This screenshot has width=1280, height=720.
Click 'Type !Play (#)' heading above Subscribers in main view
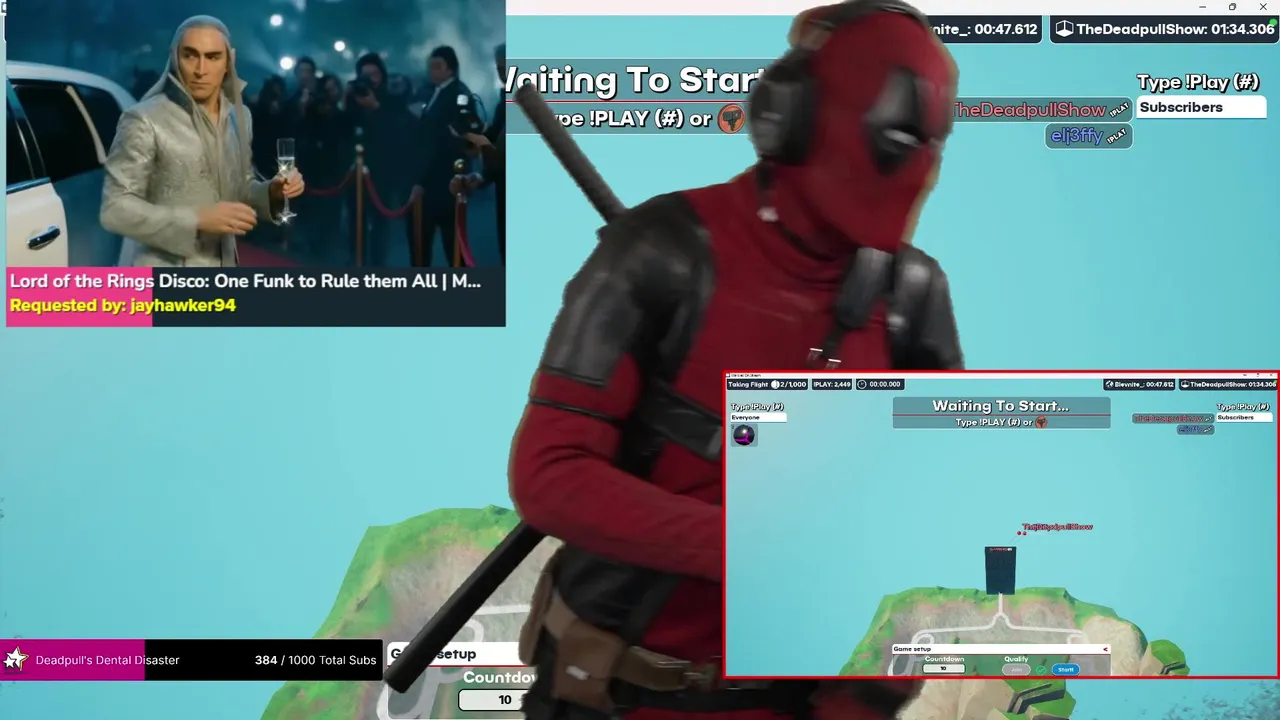(x=1198, y=82)
